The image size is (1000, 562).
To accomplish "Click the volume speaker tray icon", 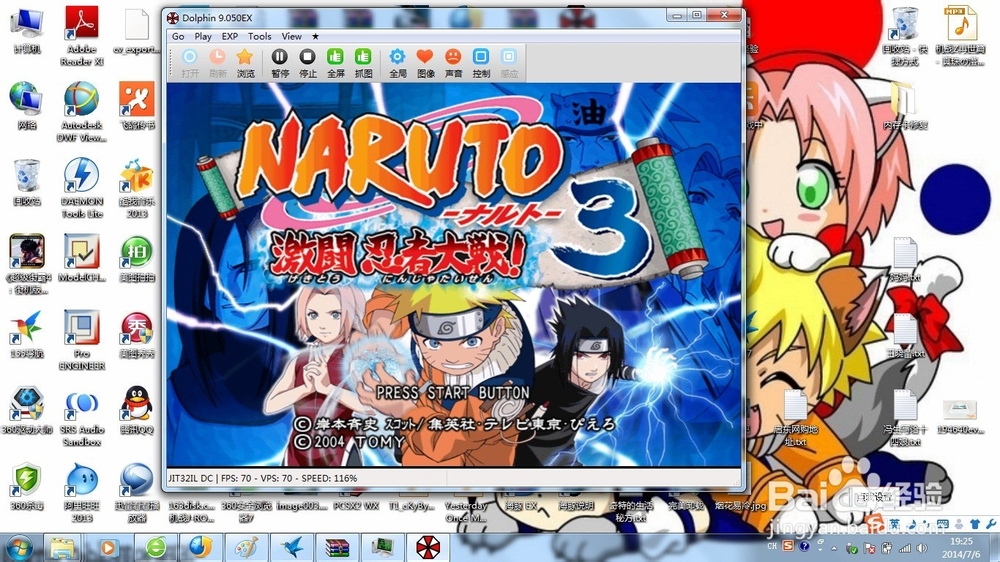I will point(922,548).
